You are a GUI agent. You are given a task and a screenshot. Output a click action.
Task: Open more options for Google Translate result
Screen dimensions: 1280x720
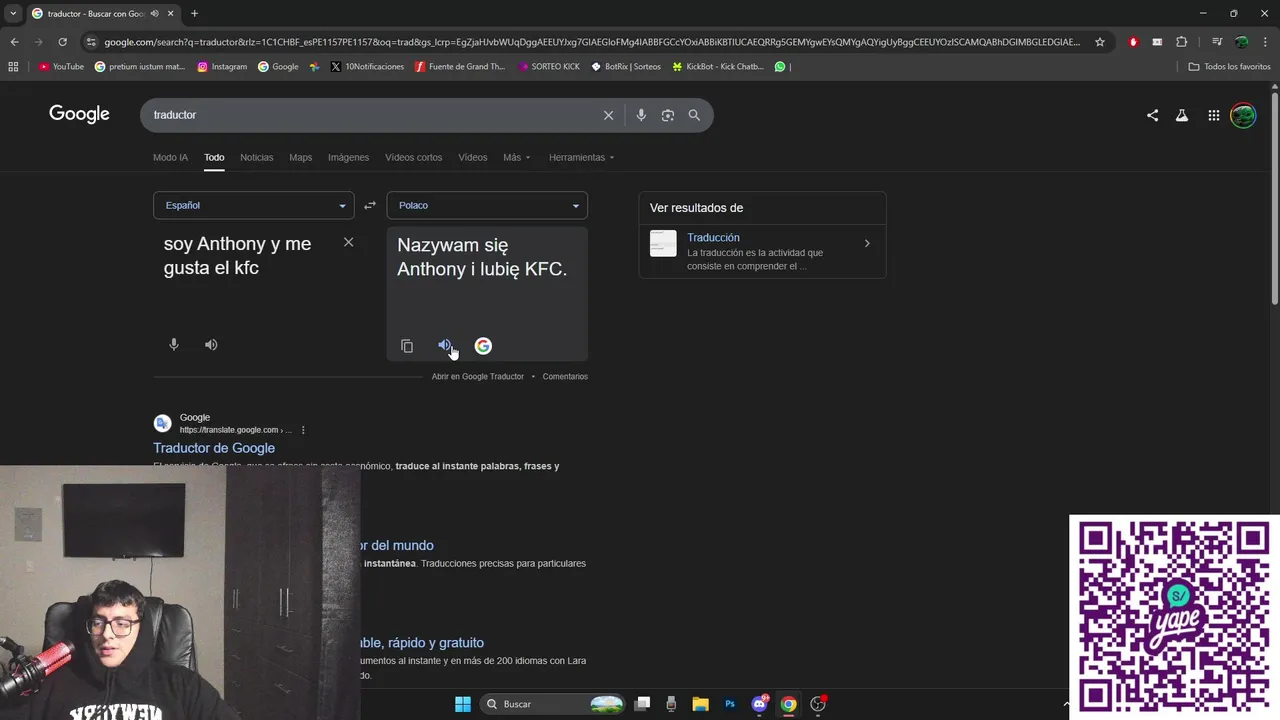pyautogui.click(x=303, y=430)
